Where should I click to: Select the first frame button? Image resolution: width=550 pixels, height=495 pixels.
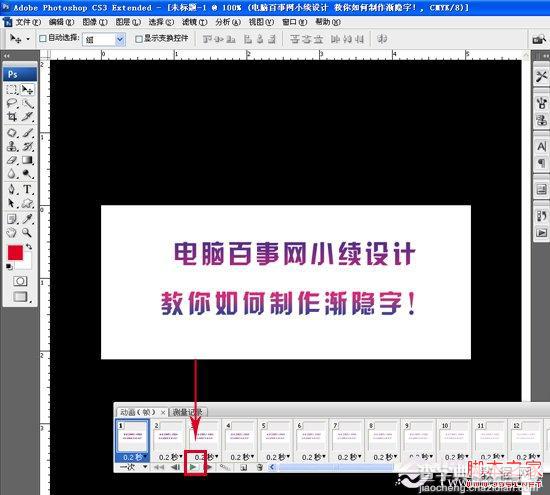(x=159, y=467)
